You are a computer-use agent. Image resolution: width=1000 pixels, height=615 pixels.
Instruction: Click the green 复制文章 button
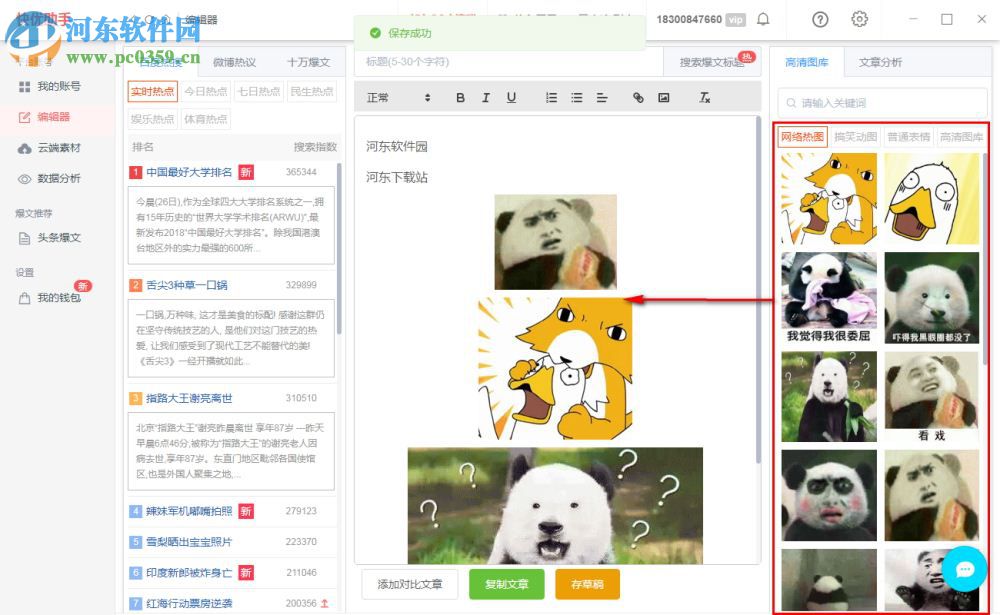tap(506, 584)
